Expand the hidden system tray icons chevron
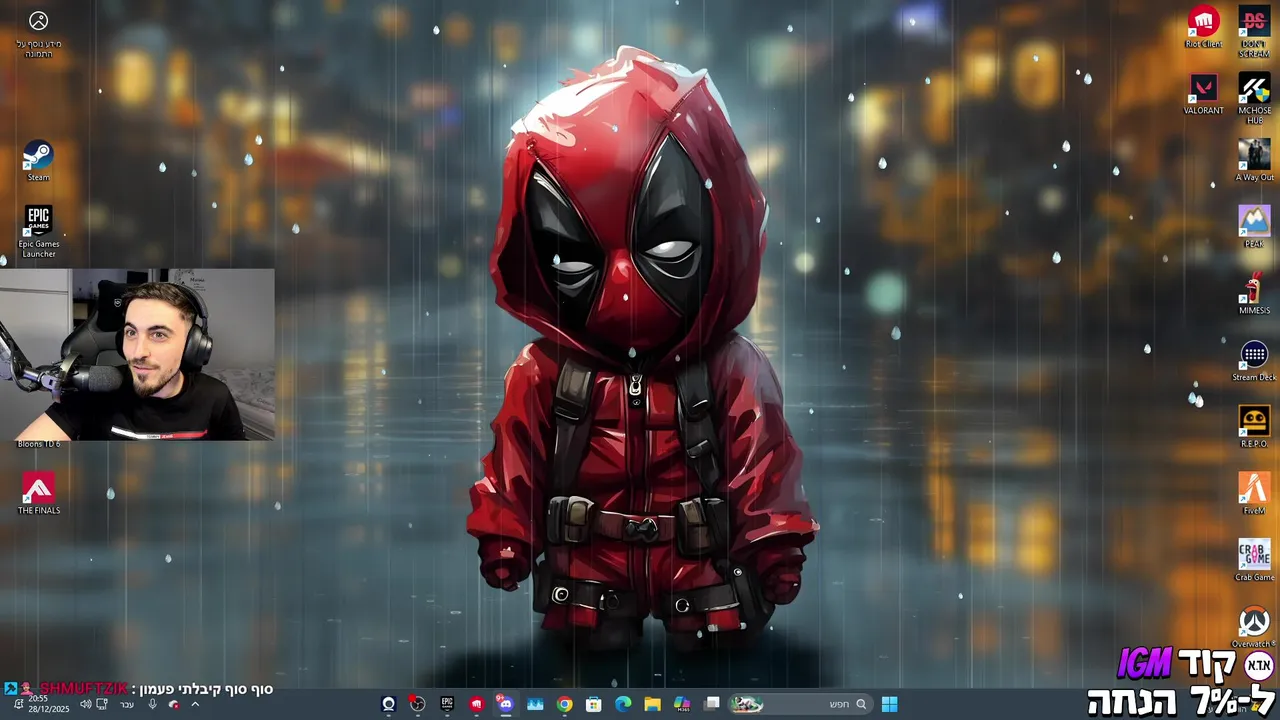 pyautogui.click(x=195, y=704)
